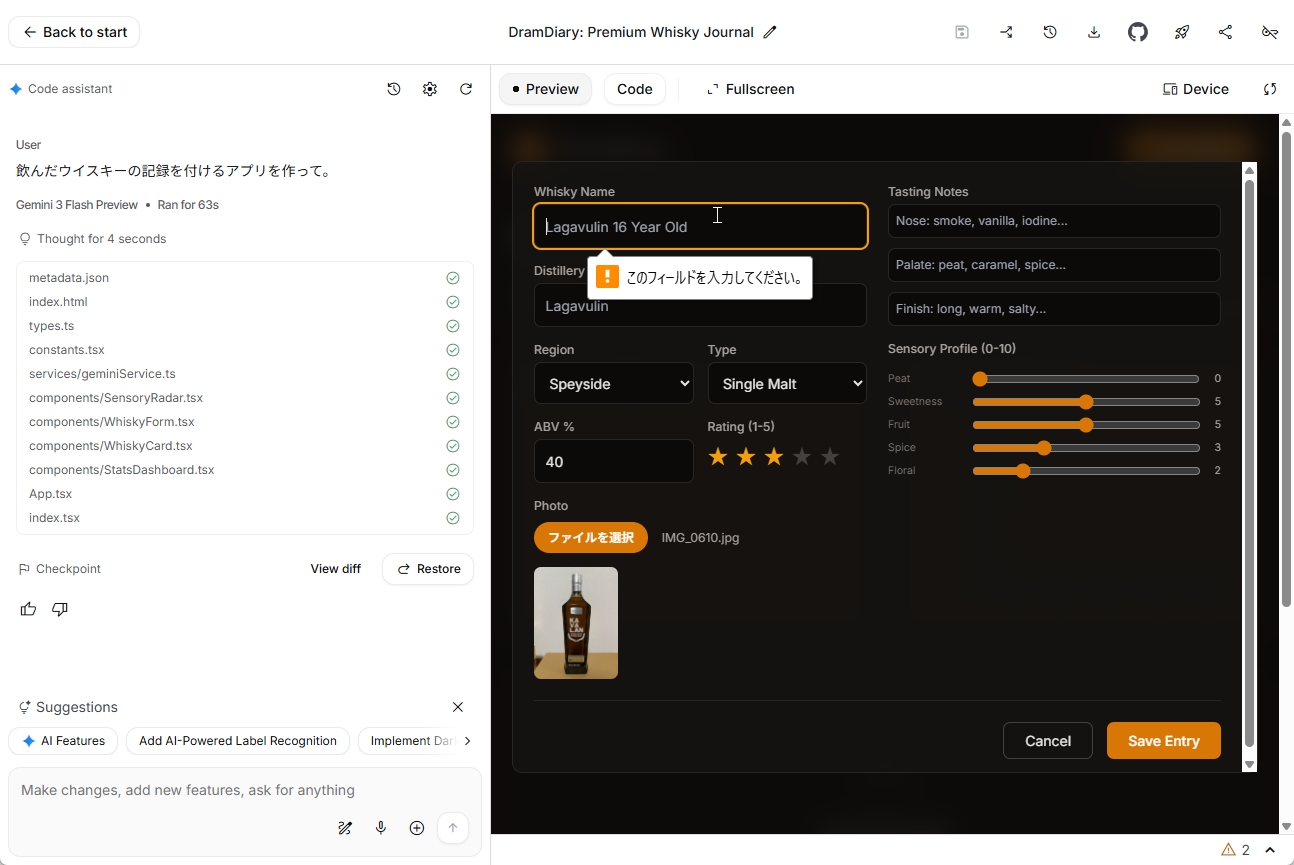Set rating to three stars
Viewport: 1294px width, 865px height.
pos(774,457)
